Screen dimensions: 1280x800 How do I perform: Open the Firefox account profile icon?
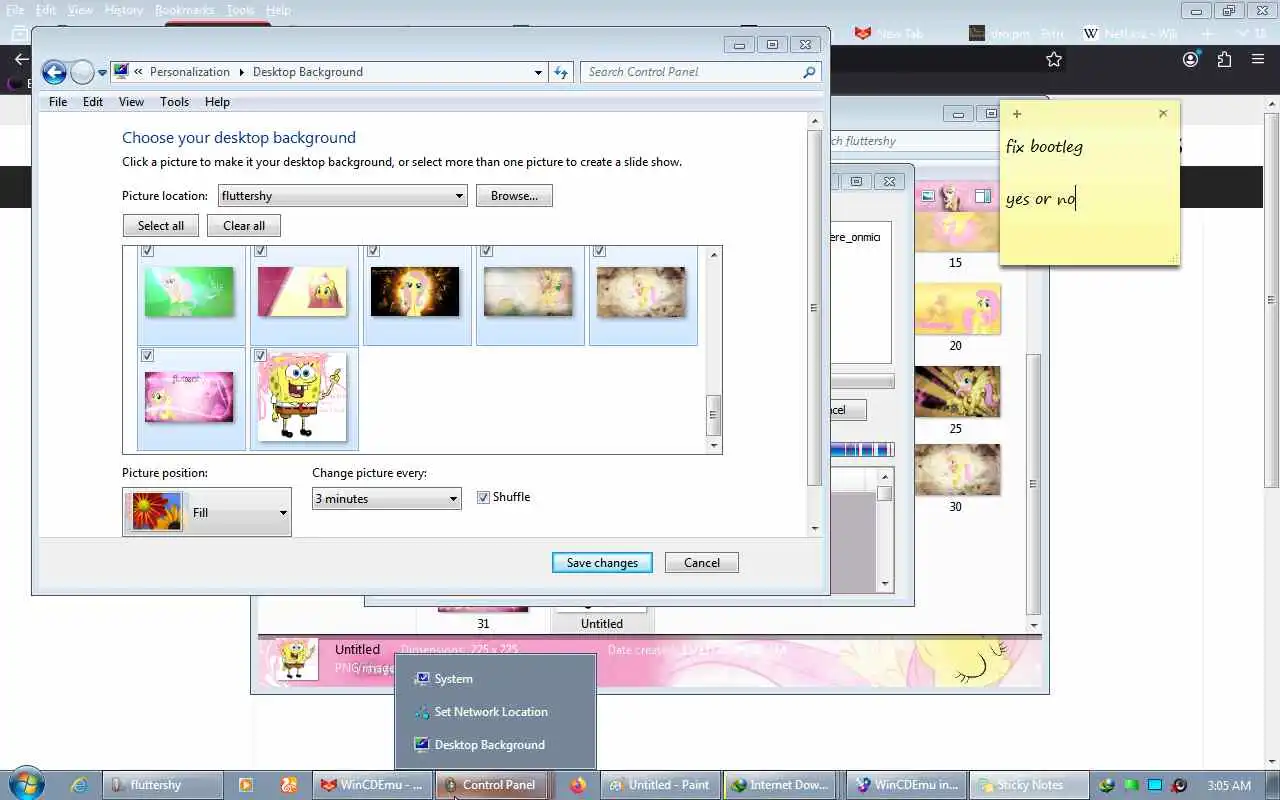coord(1190,60)
